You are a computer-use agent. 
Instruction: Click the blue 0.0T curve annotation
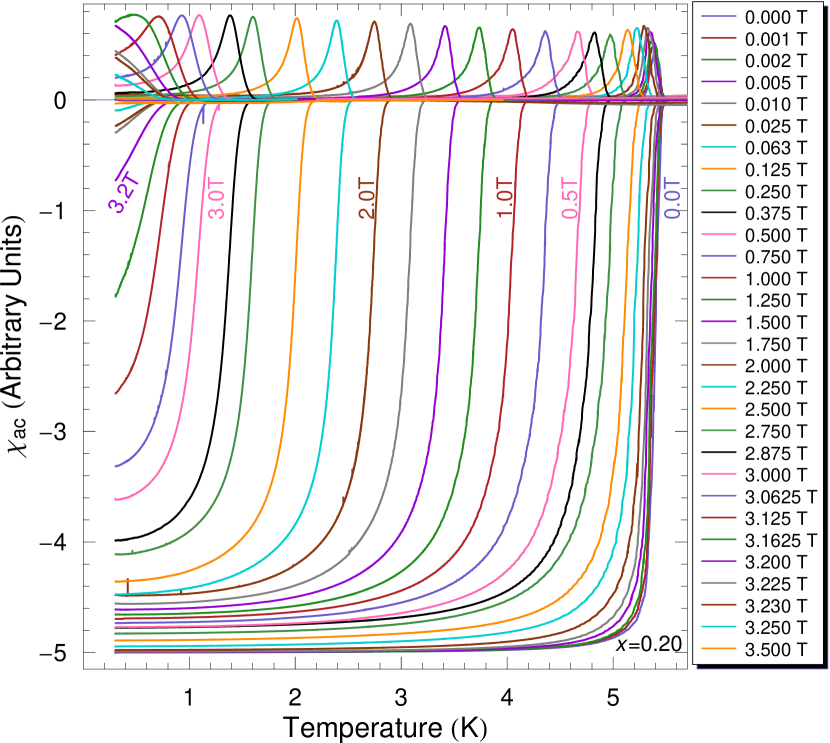674,199
